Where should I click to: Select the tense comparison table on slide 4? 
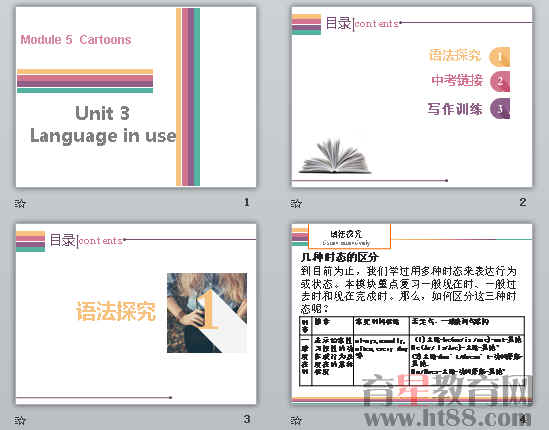tap(412, 351)
